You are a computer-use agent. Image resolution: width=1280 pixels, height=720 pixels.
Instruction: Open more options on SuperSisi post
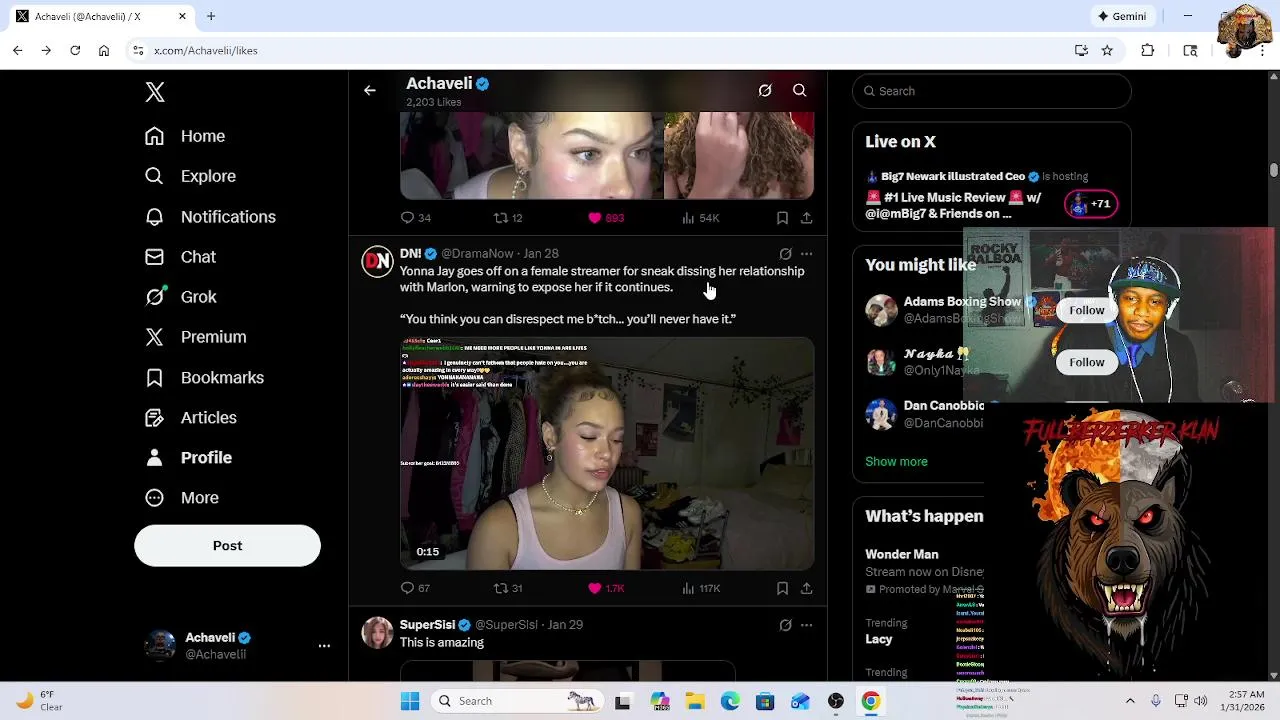pyautogui.click(x=806, y=625)
